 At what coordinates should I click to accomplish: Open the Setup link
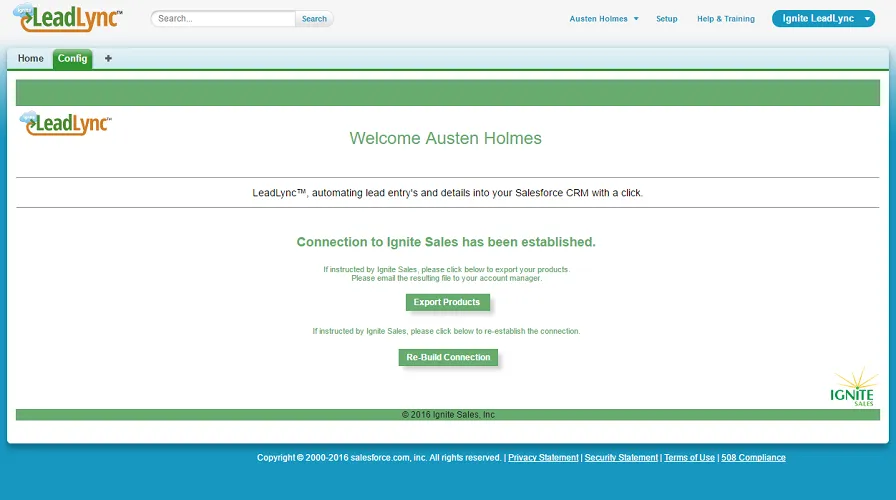[666, 19]
